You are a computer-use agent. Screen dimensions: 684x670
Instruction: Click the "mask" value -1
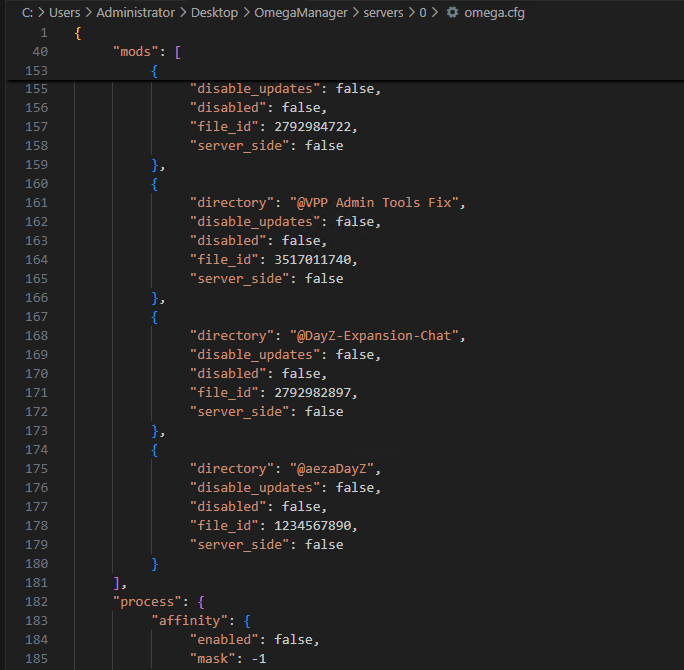point(256,659)
